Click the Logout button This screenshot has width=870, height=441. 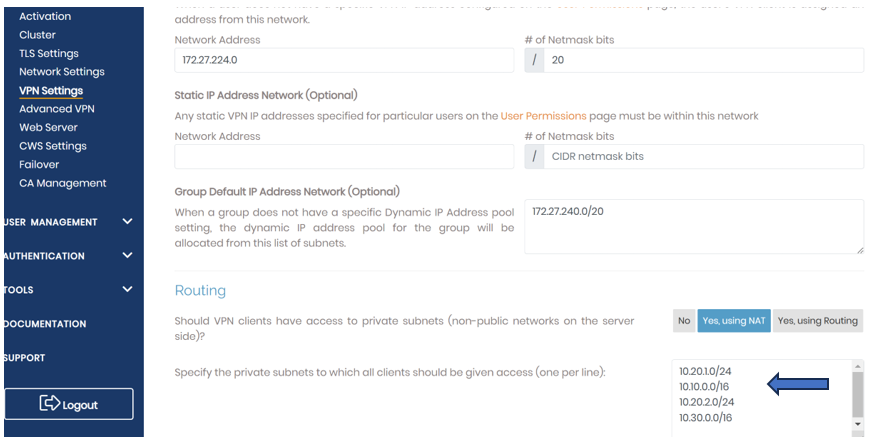tap(68, 404)
